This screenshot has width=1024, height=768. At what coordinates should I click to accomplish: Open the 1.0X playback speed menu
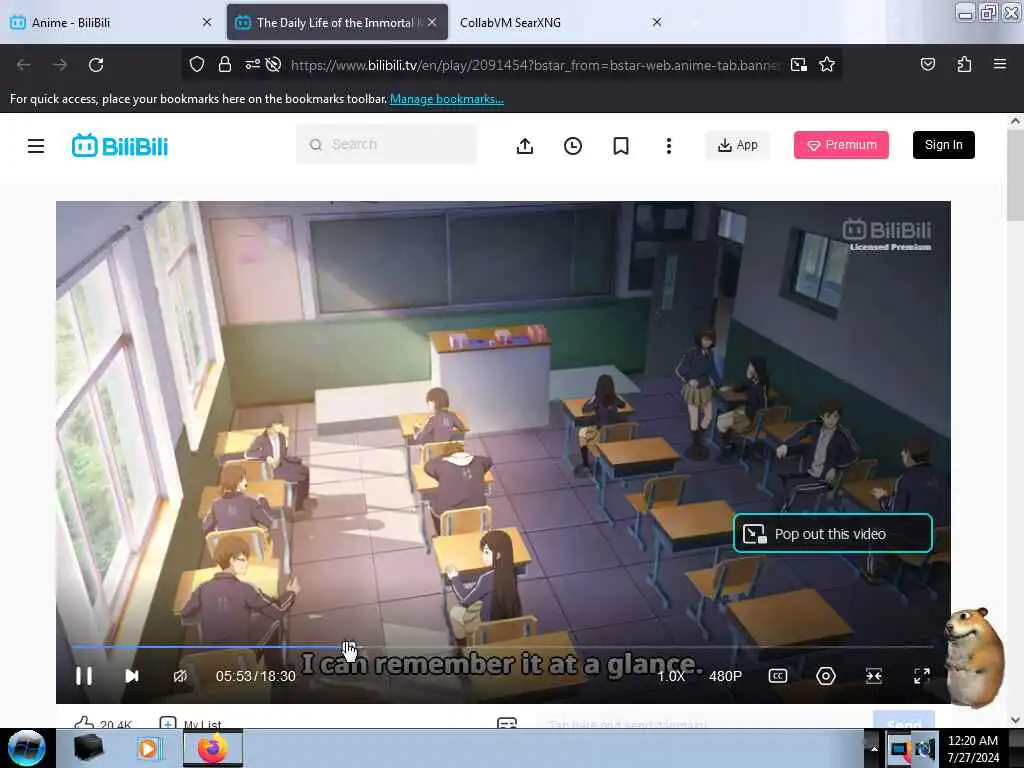[671, 676]
